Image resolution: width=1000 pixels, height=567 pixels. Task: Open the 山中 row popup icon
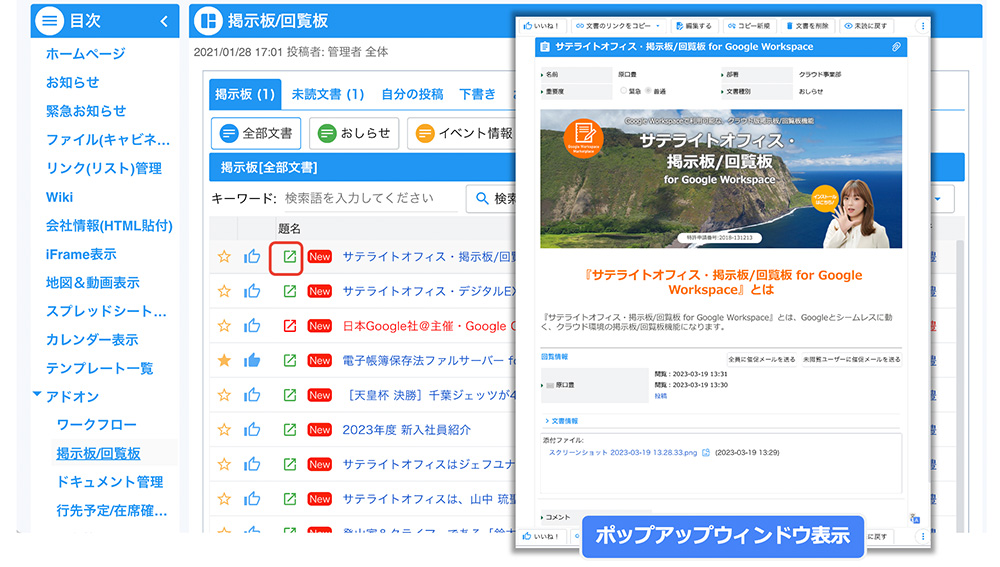pyautogui.click(x=290, y=499)
